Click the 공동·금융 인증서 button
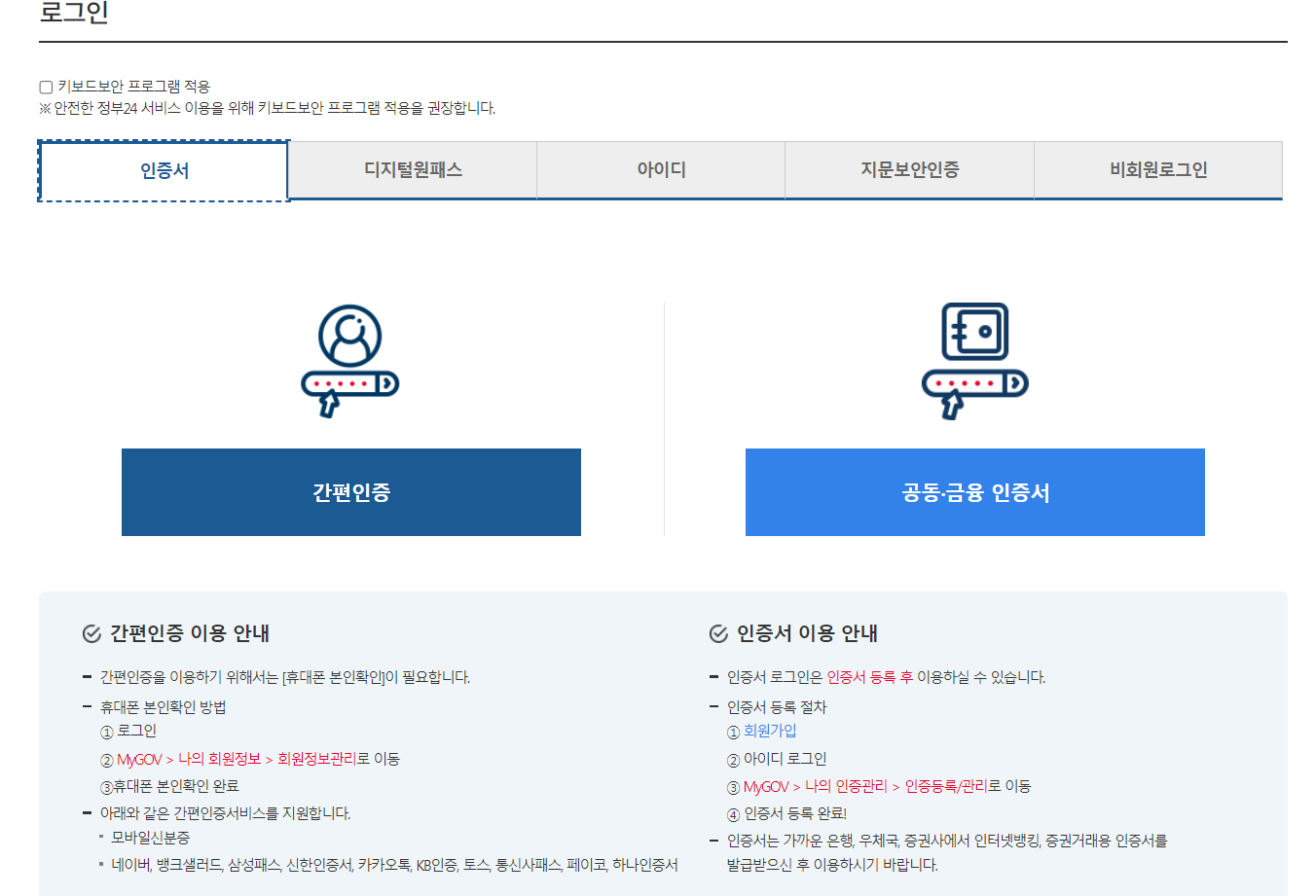This screenshot has width=1316, height=896. [x=974, y=491]
